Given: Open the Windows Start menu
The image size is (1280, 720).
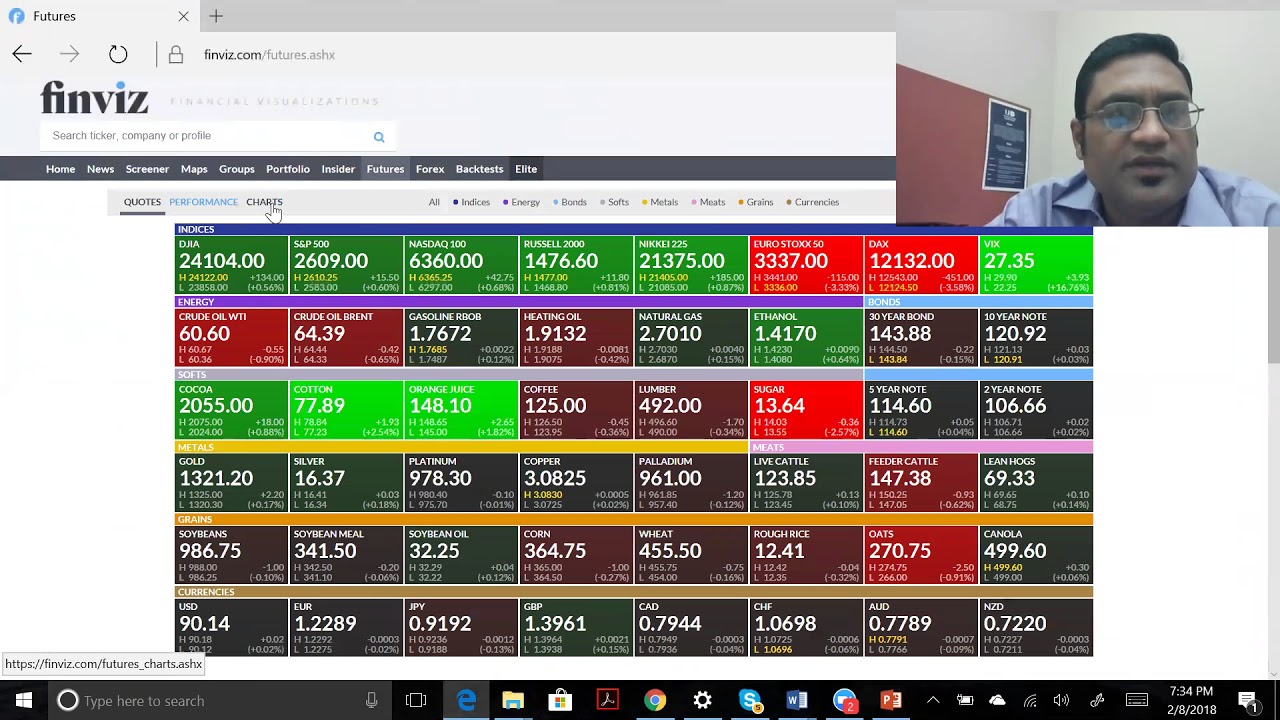Looking at the screenshot, I should [x=24, y=700].
